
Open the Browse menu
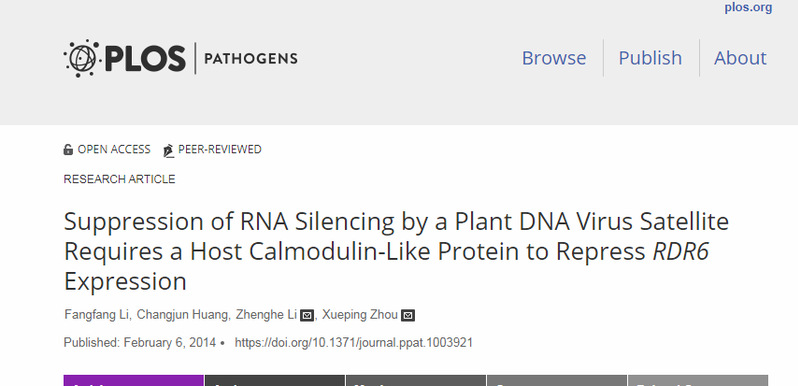pos(554,58)
